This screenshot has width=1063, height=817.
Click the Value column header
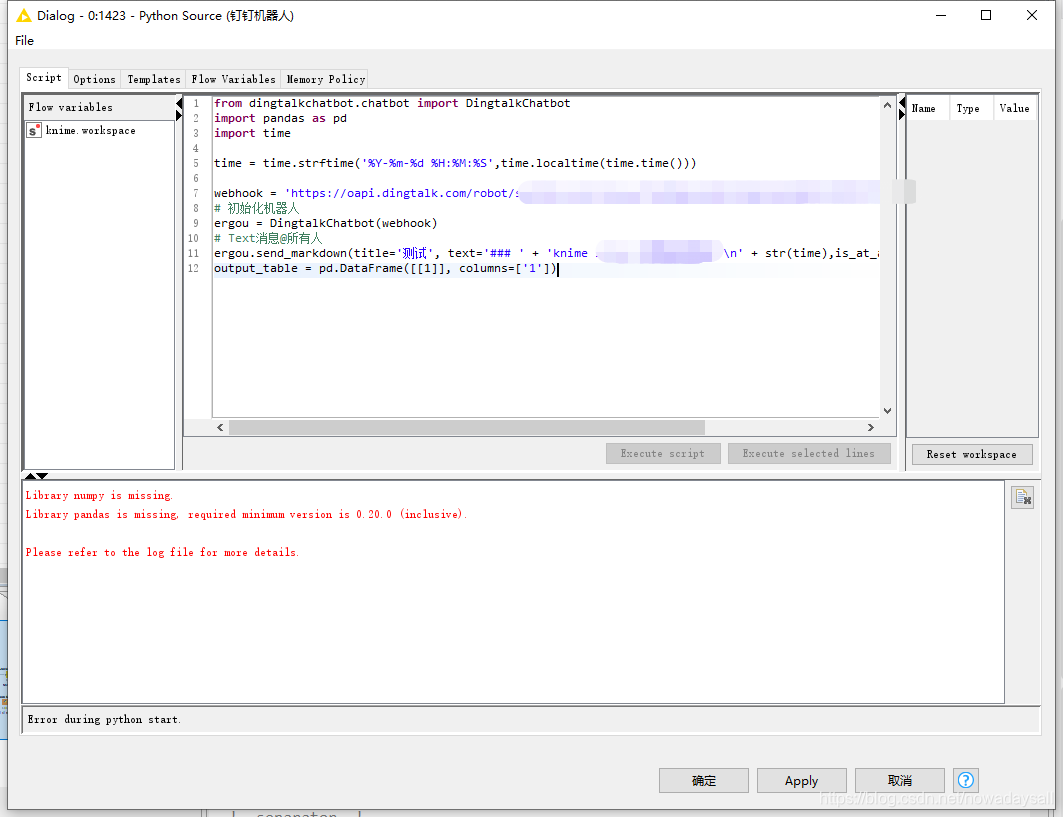pos(1014,108)
